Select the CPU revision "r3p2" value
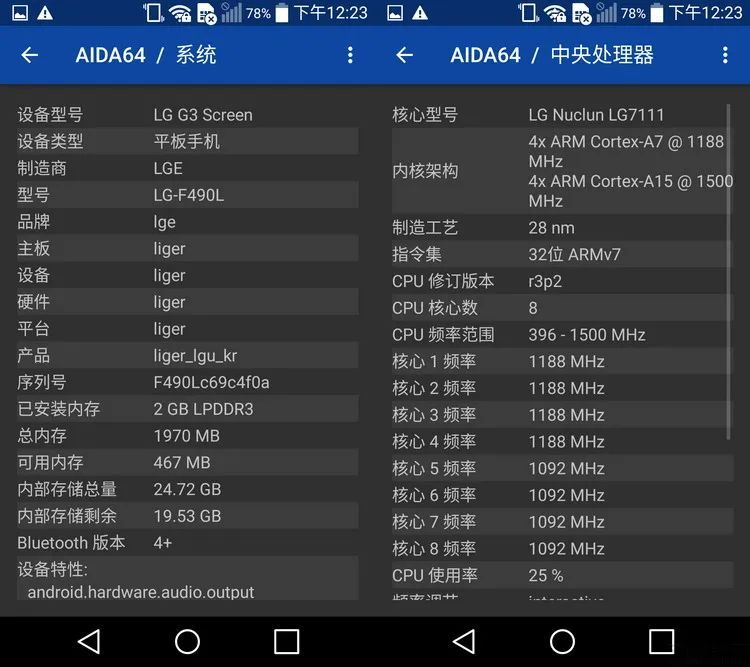The width and height of the screenshot is (750, 667). pos(545,281)
